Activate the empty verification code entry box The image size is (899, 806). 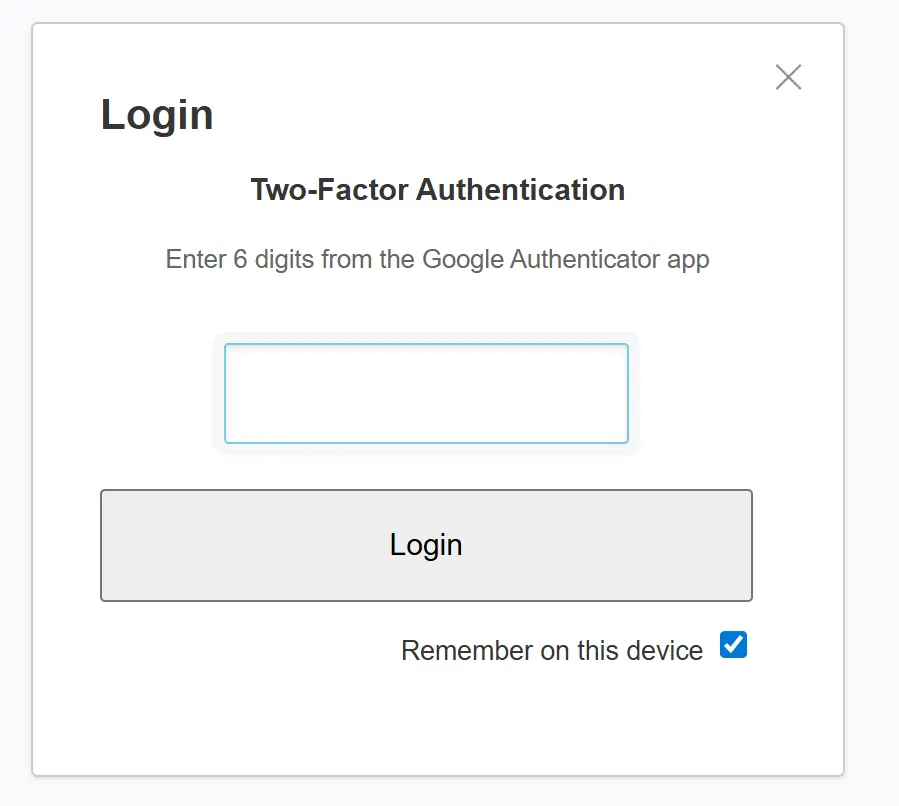[x=426, y=393]
